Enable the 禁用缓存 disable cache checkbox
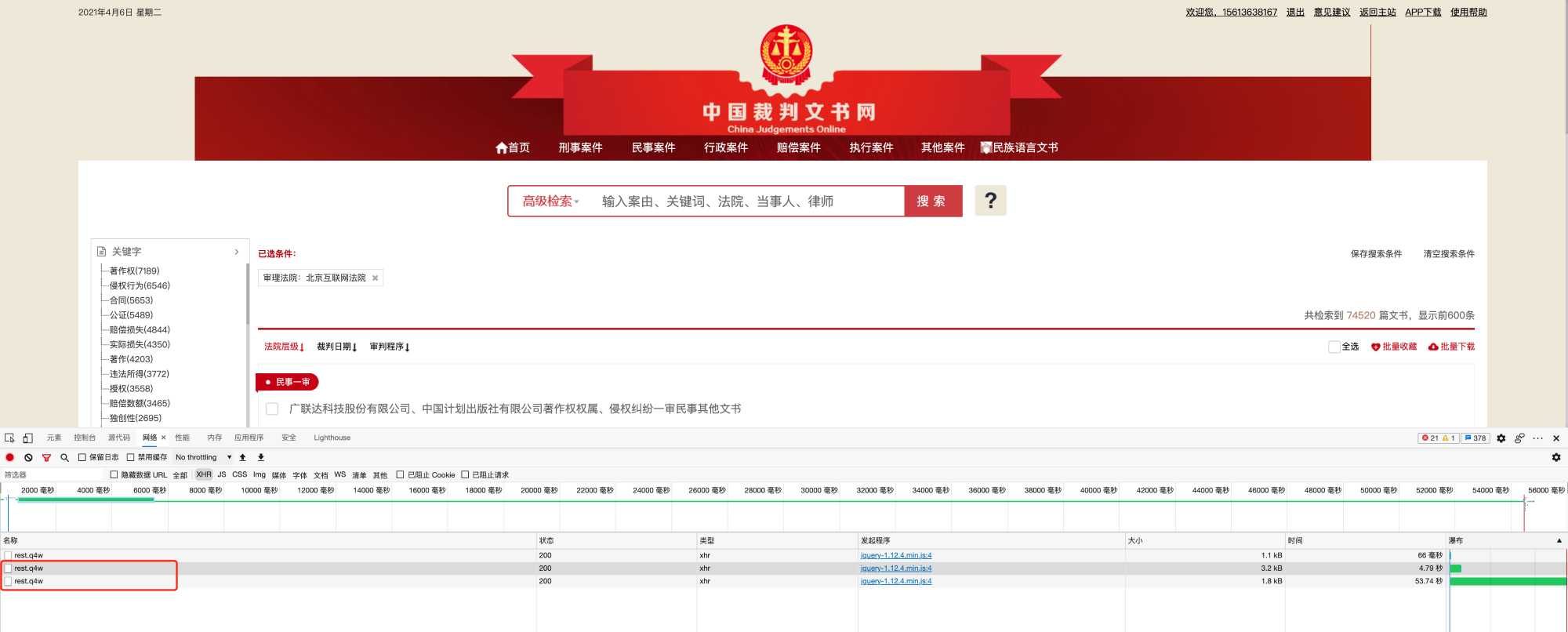The width and height of the screenshot is (1568, 632). tap(131, 457)
